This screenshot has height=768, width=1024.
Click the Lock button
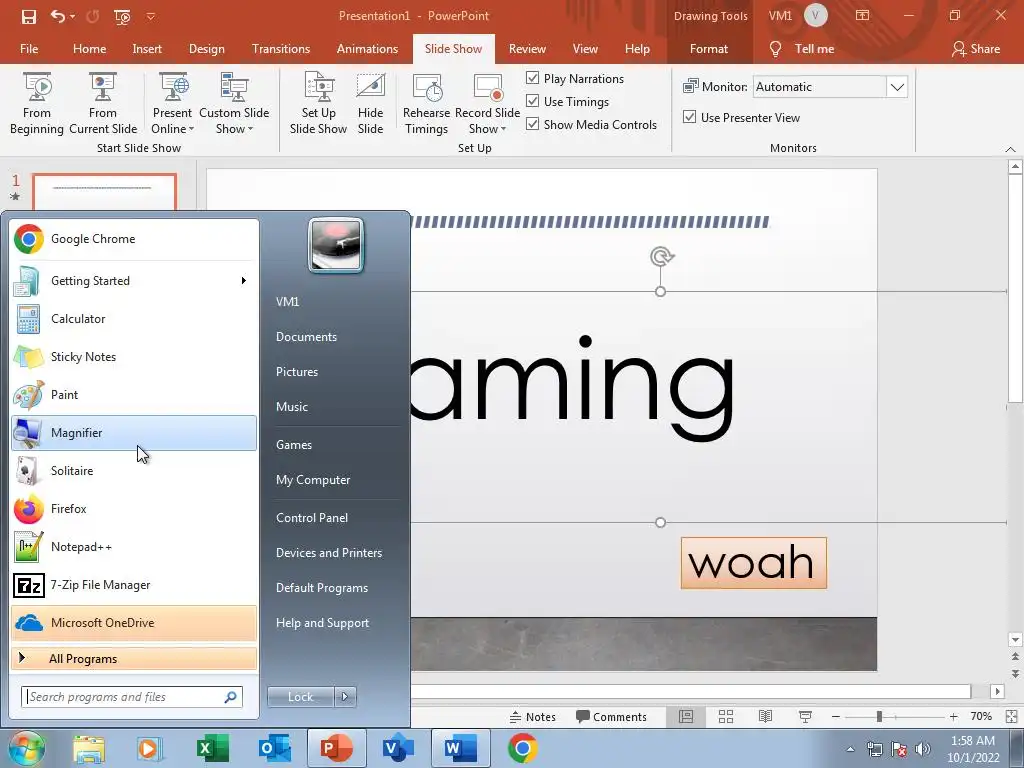pos(300,697)
